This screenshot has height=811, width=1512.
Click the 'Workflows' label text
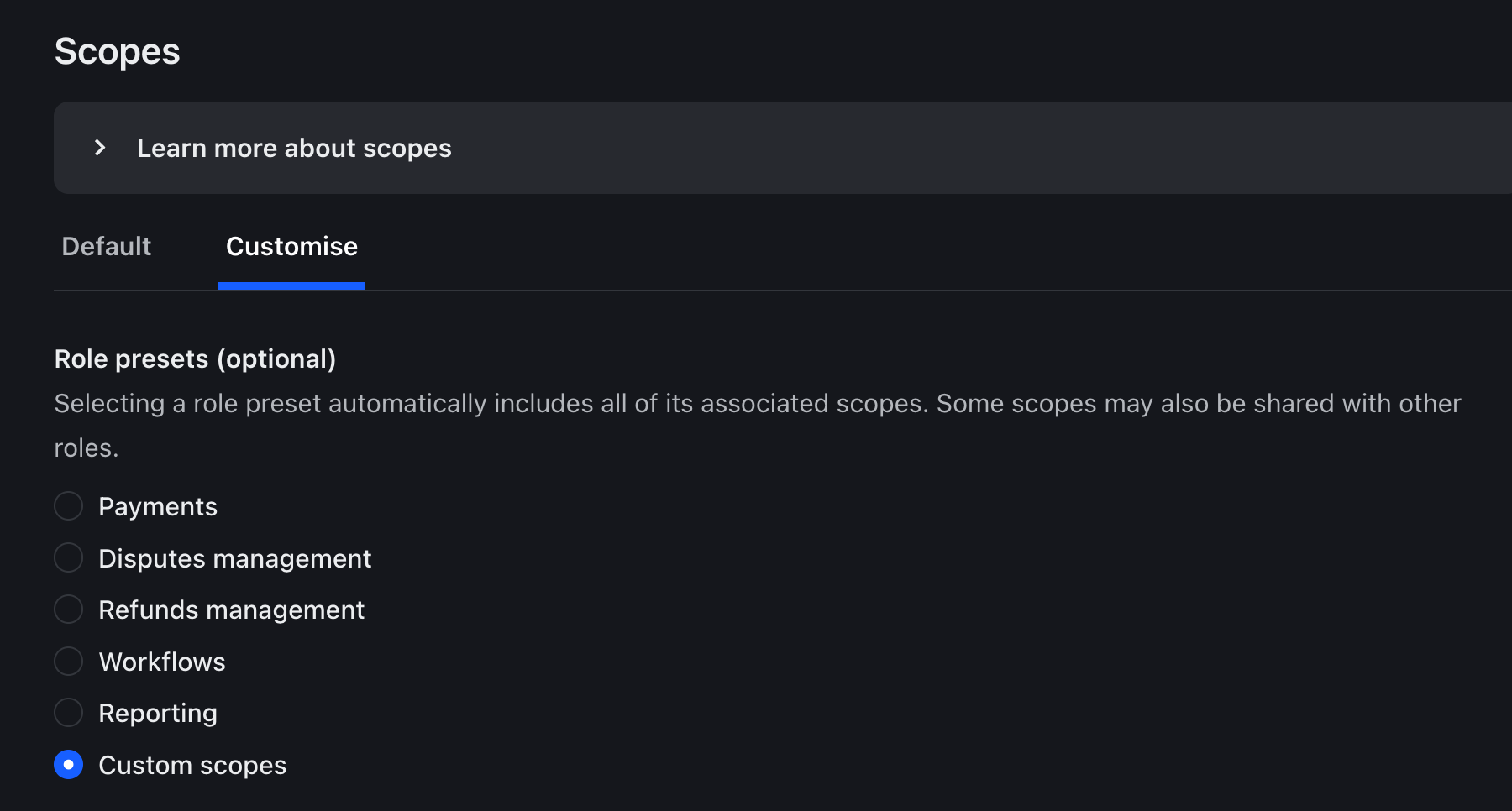tap(162, 662)
